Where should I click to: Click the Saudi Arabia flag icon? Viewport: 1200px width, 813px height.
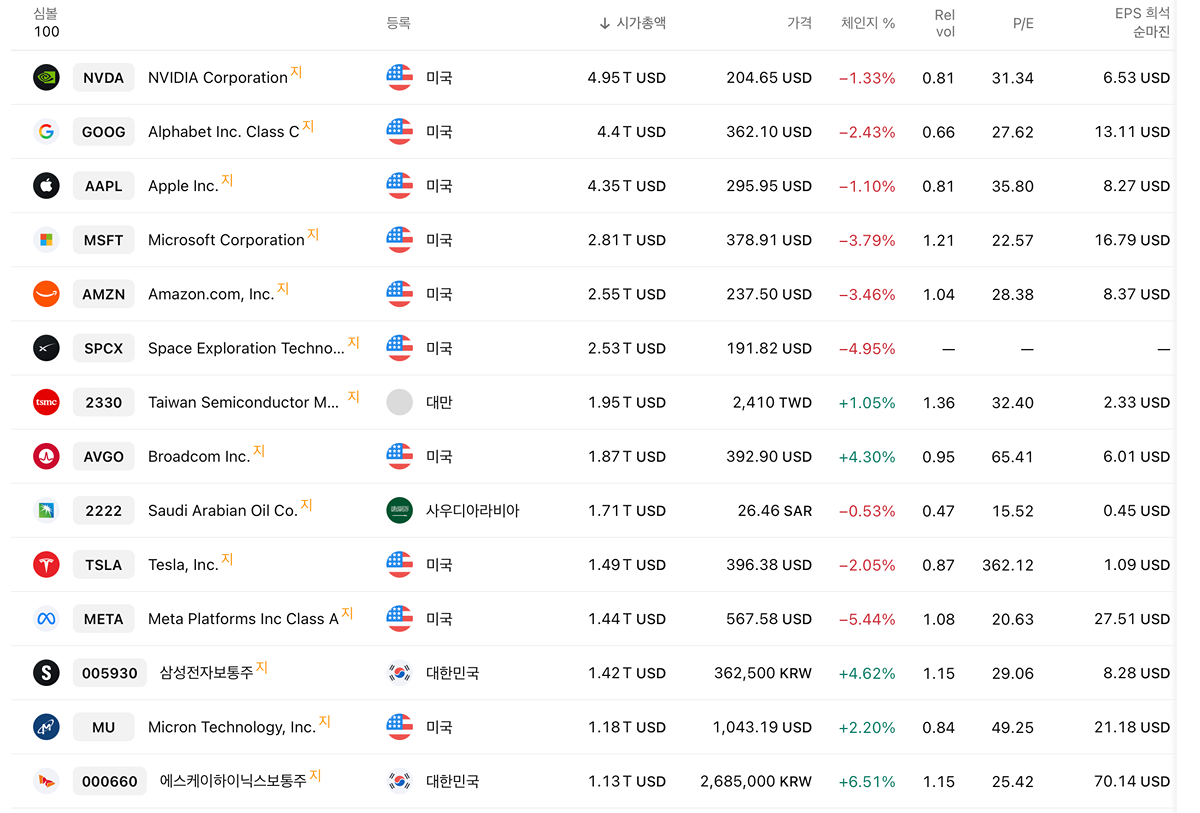pyautogui.click(x=399, y=511)
